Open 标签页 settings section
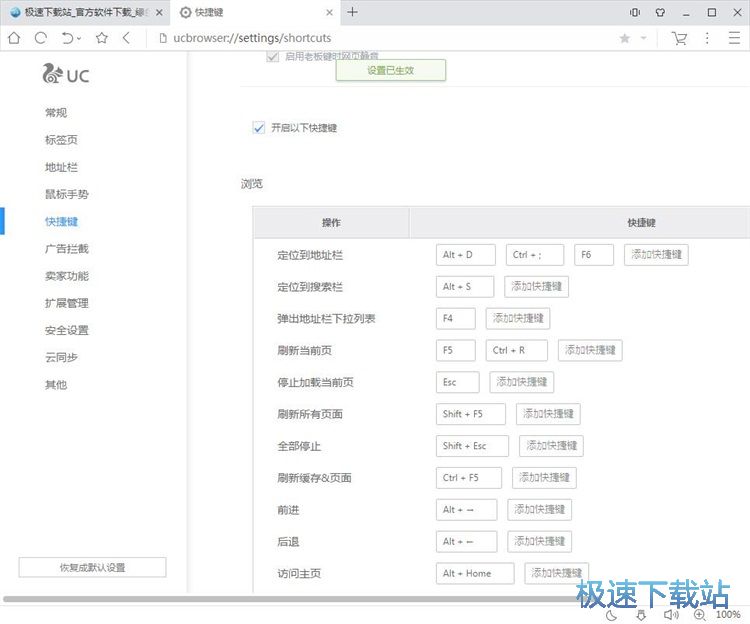This screenshot has height=624, width=750. (x=61, y=140)
